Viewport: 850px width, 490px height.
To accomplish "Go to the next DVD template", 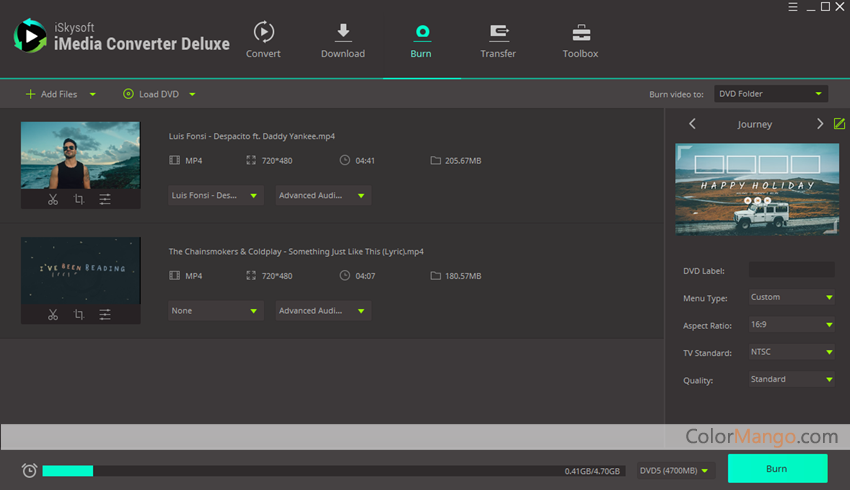I will coord(820,124).
